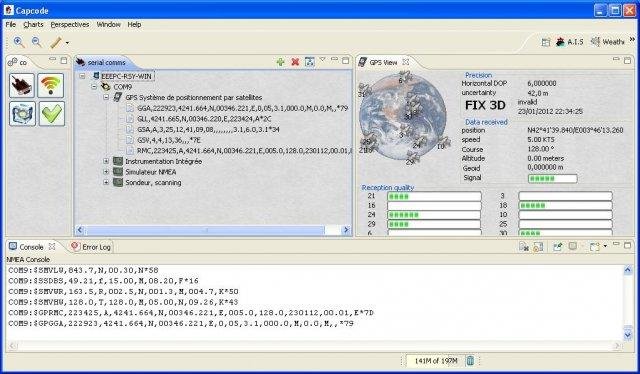The height and width of the screenshot is (374, 640).
Task: Click the display selected console icon
Action: pos(573,246)
